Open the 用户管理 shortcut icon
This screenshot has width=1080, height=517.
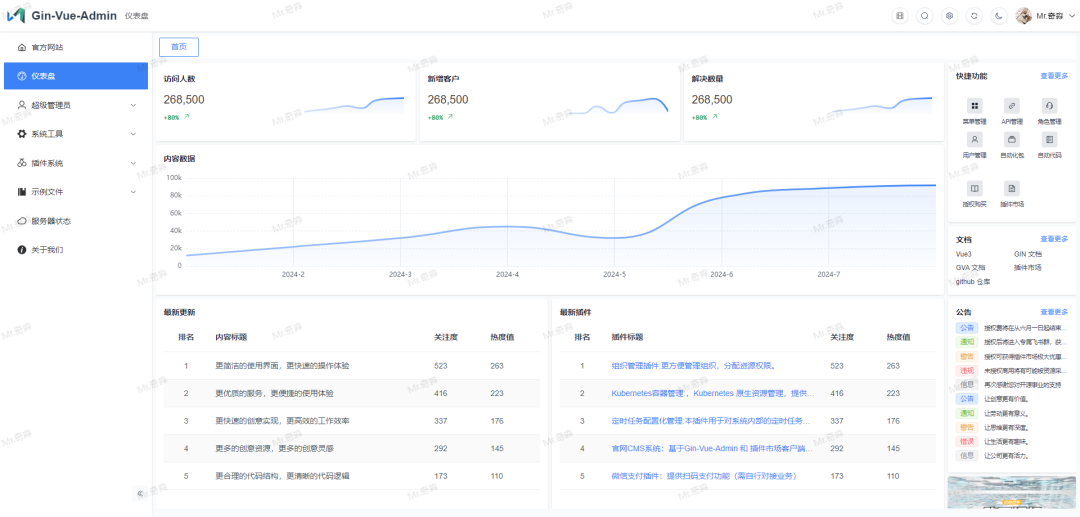(x=974, y=140)
